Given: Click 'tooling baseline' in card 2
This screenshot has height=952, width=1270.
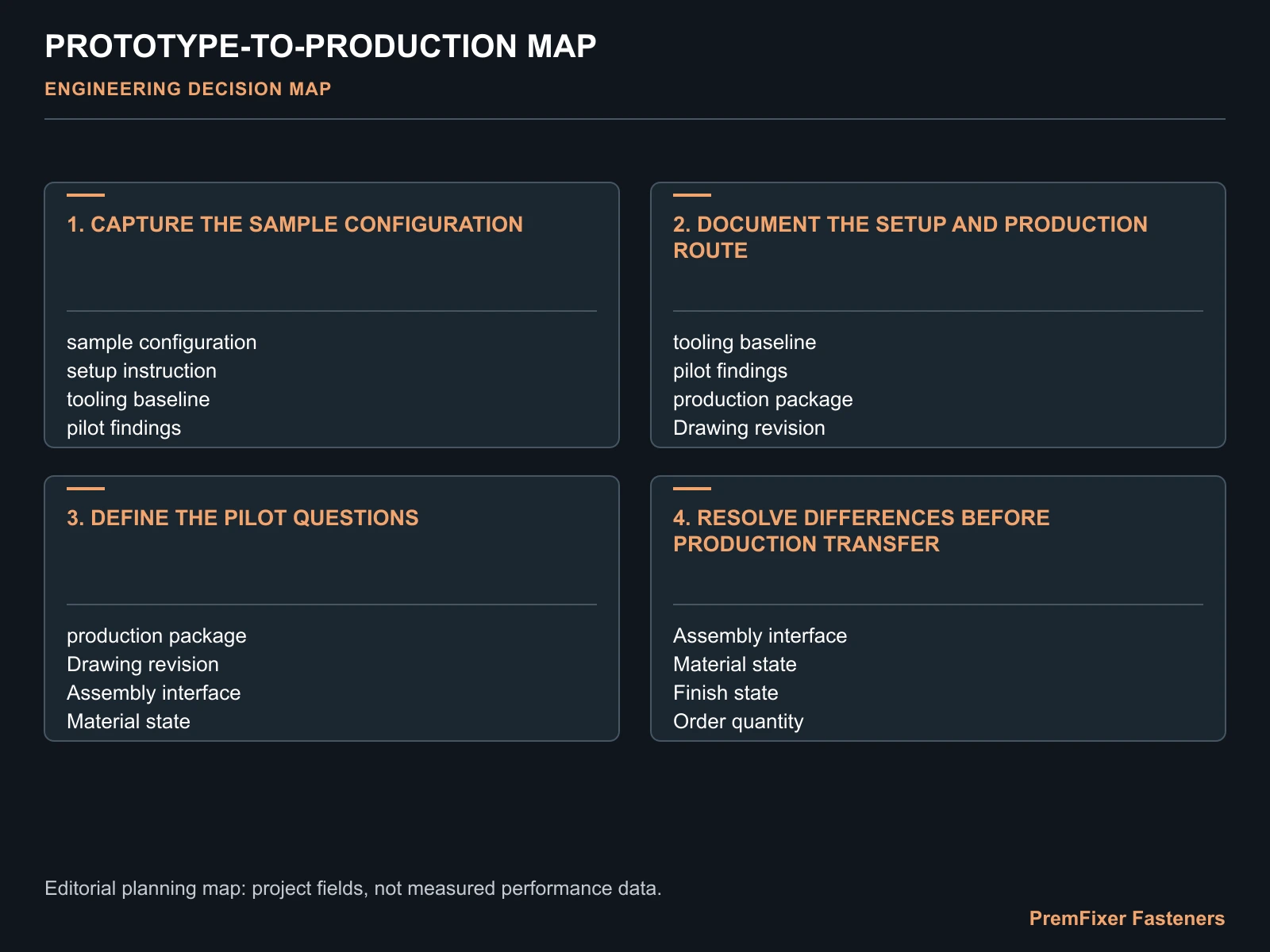Looking at the screenshot, I should click(x=745, y=343).
